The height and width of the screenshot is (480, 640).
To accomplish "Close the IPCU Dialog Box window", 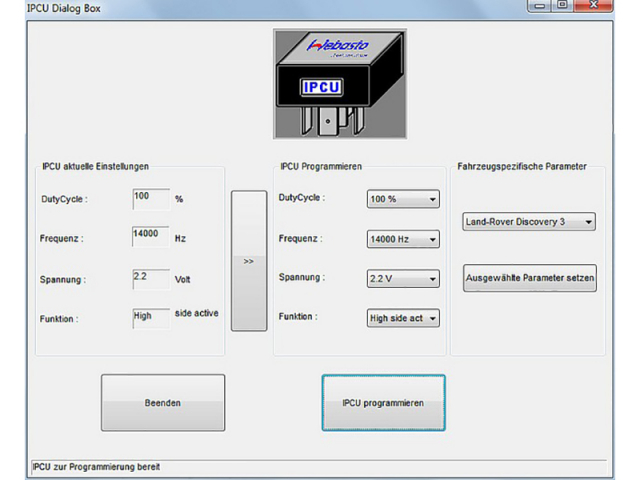I will click(x=606, y=5).
